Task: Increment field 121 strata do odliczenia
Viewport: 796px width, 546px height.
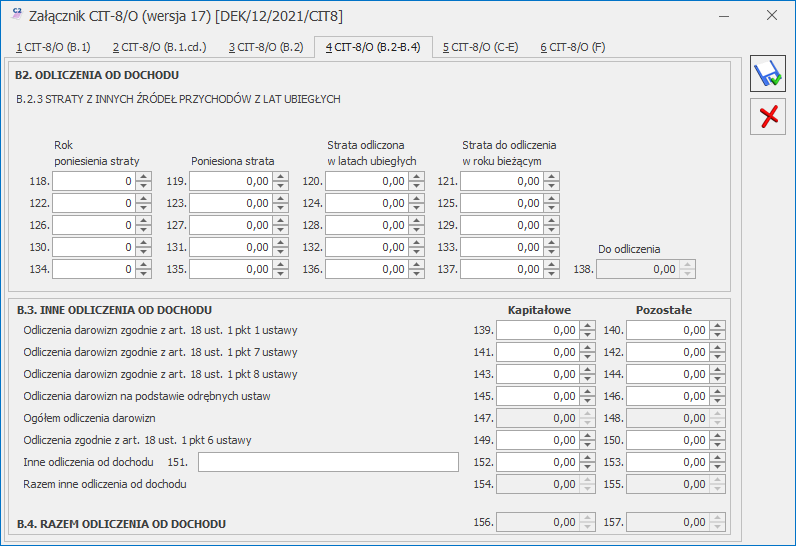Action: 551,176
